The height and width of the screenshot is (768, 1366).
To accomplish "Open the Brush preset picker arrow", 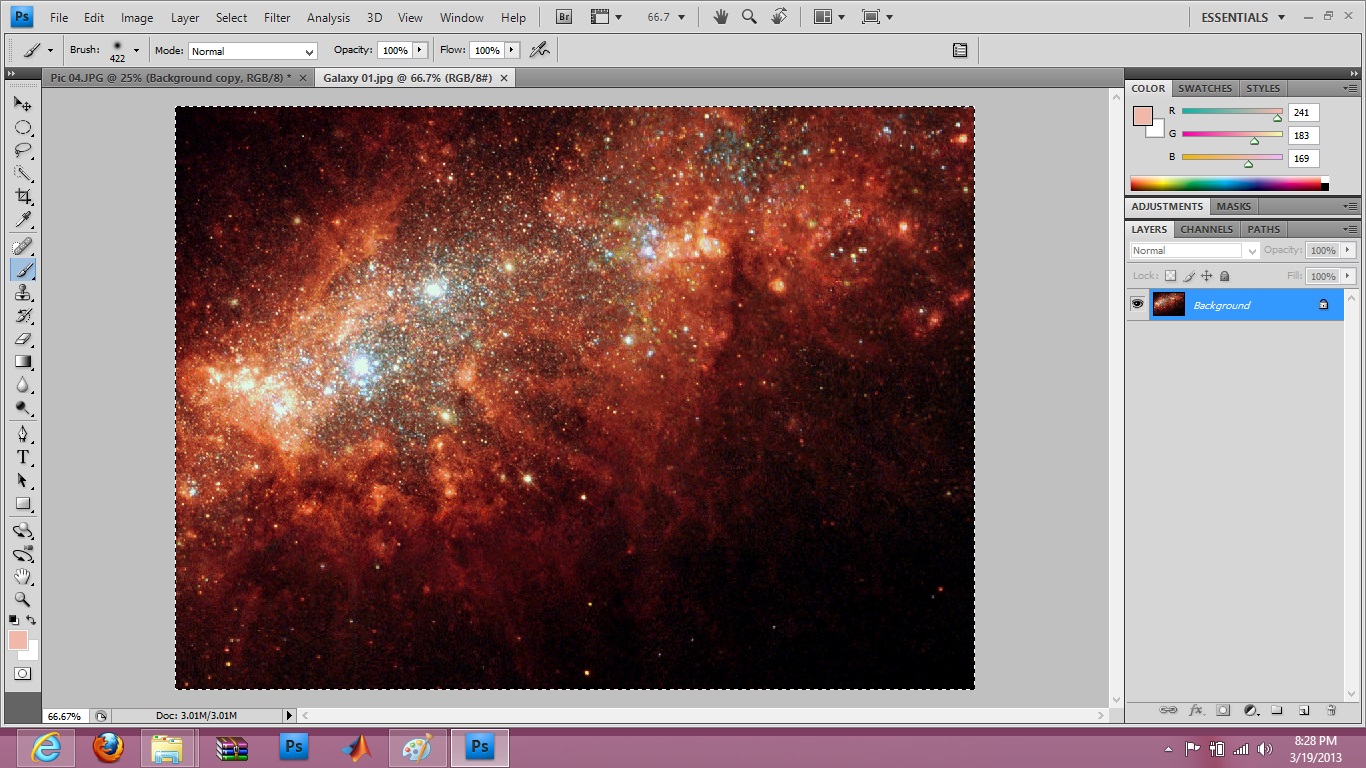I will coord(136,50).
